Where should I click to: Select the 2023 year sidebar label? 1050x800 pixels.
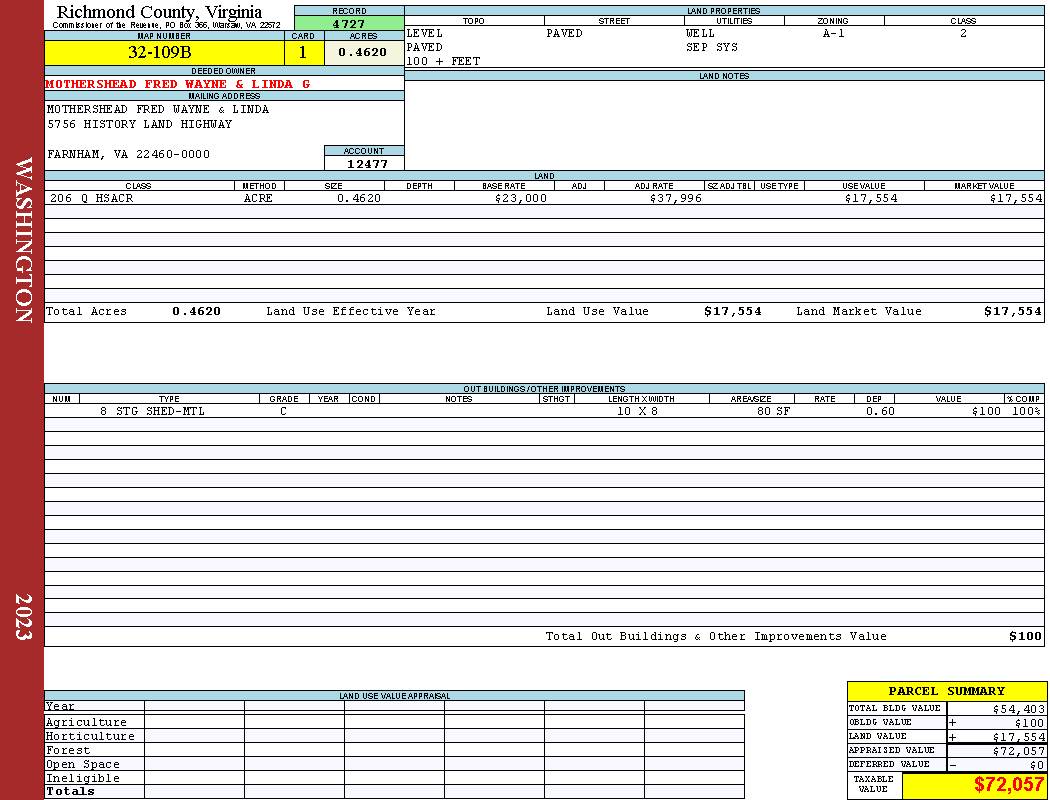[23, 617]
